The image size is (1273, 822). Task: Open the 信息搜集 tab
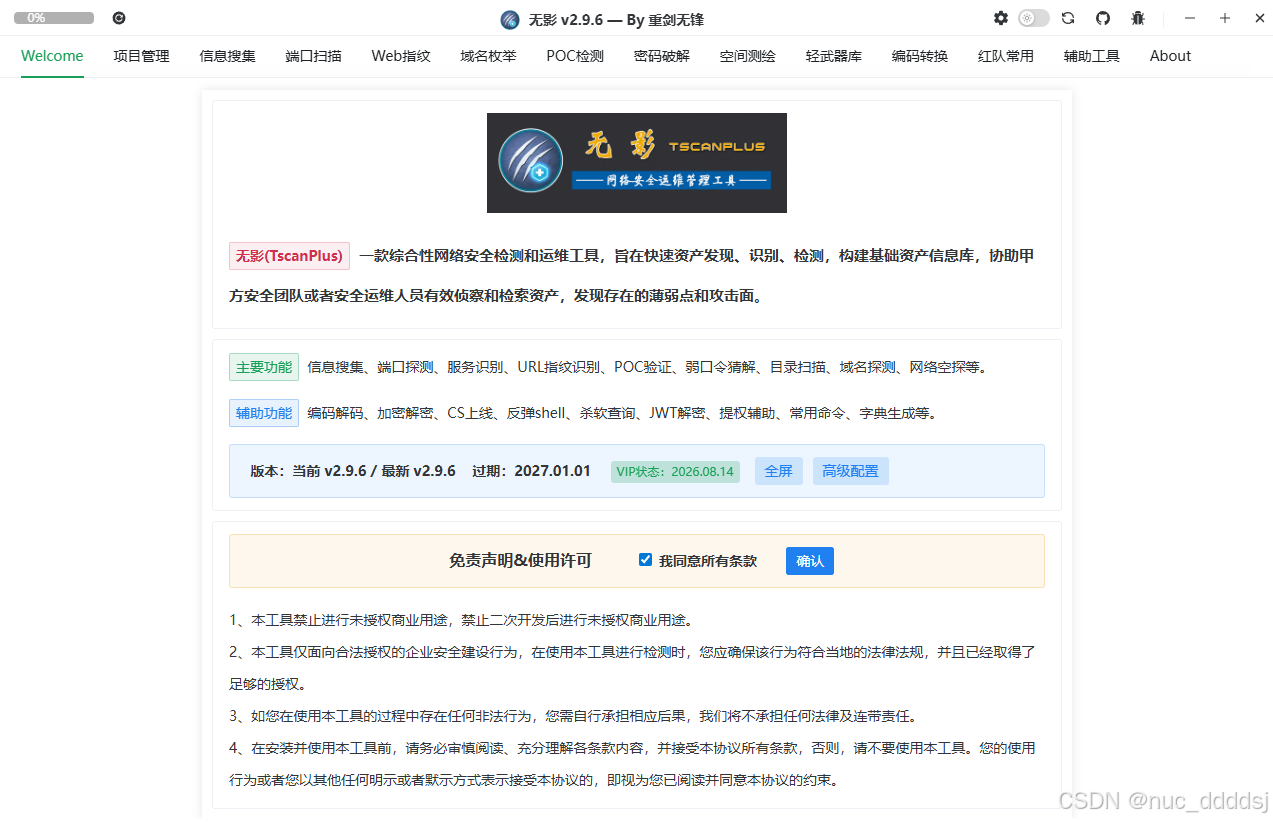click(x=228, y=56)
